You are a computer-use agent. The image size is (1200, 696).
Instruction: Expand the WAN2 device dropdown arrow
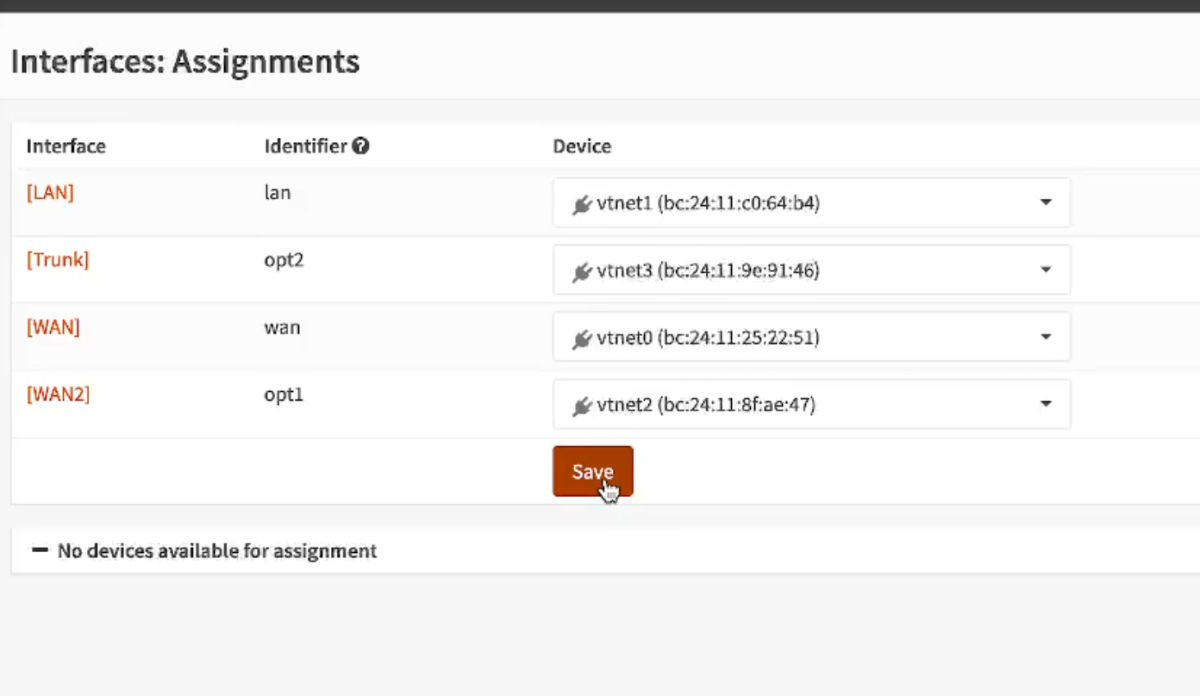tap(1045, 404)
